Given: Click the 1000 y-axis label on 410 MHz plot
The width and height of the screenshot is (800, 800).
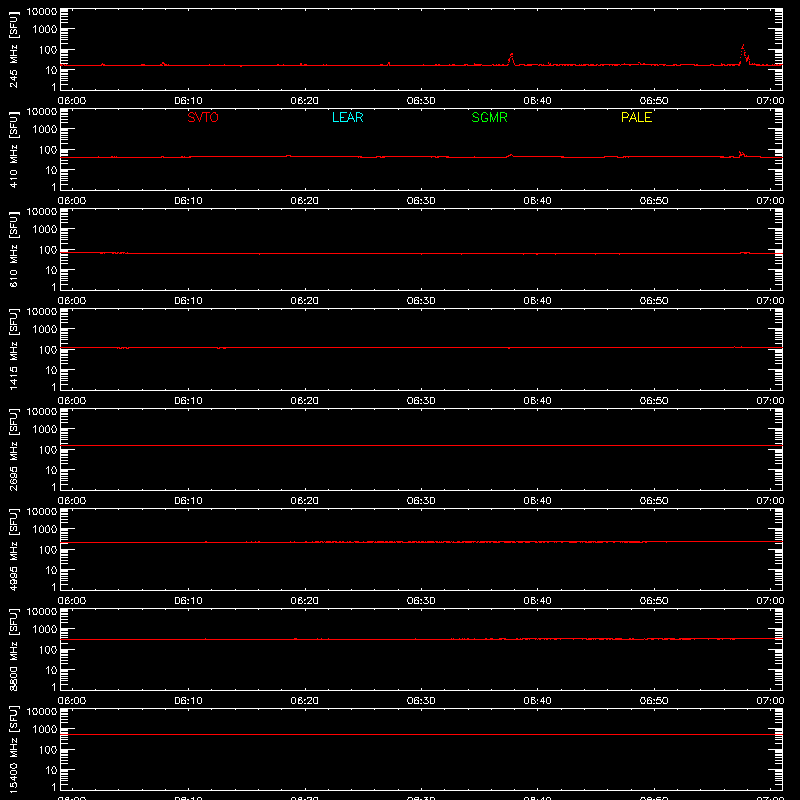Looking at the screenshot, I should point(45,130).
